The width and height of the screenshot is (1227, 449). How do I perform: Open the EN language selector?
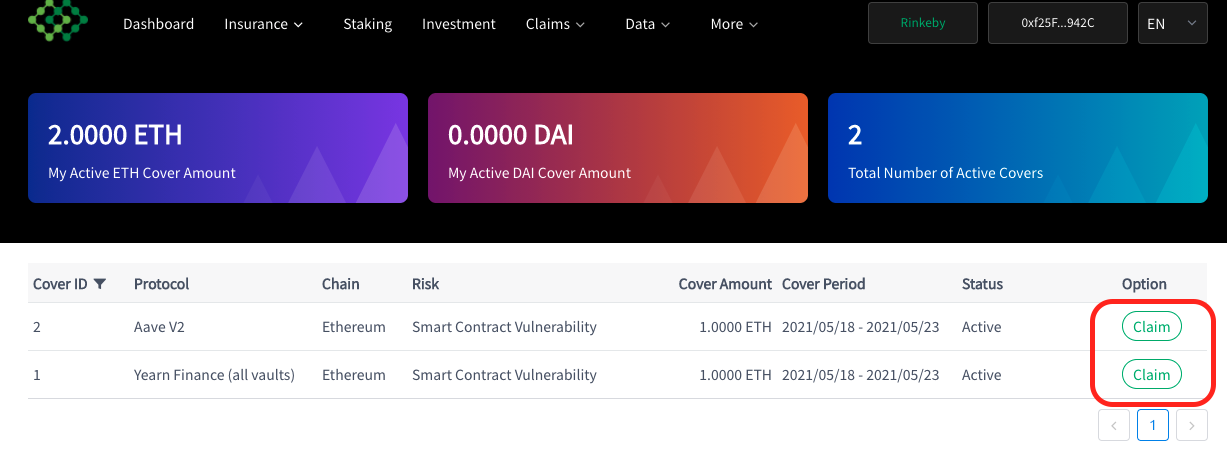click(1173, 23)
